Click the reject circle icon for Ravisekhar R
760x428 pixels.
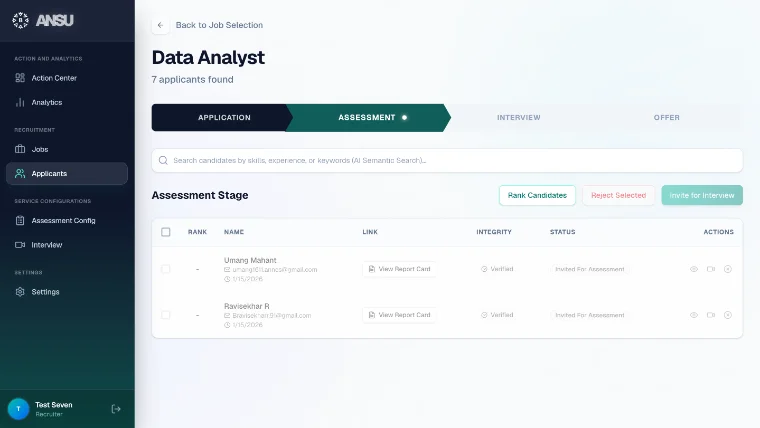click(x=728, y=315)
